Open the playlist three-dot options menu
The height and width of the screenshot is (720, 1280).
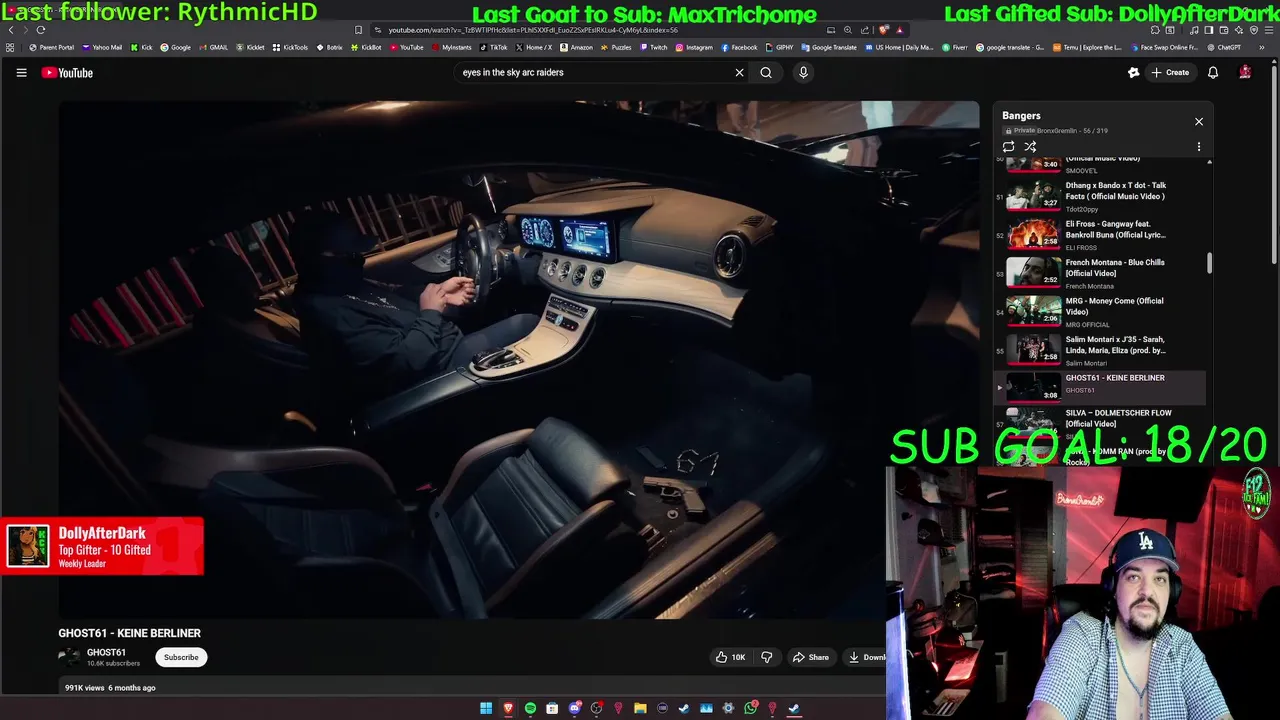(1199, 147)
